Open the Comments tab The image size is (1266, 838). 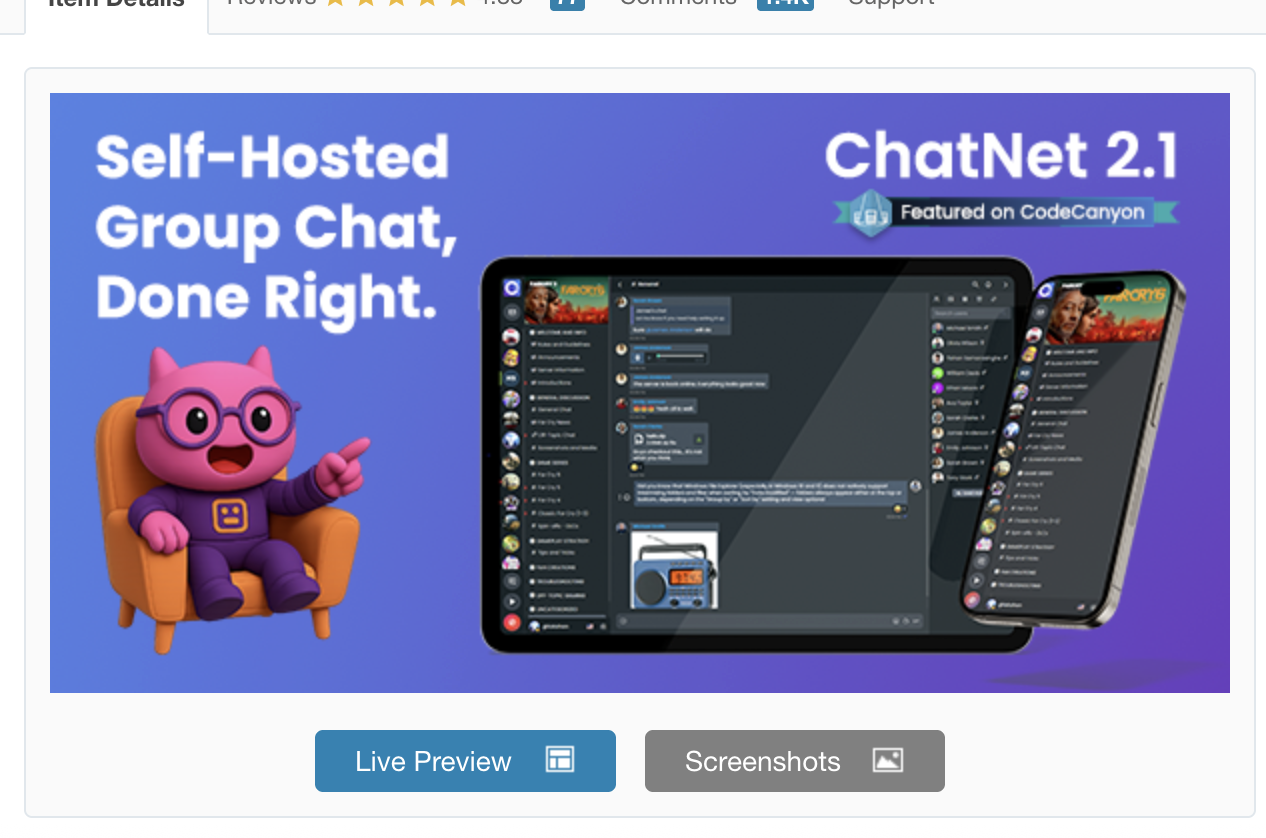tap(677, 3)
